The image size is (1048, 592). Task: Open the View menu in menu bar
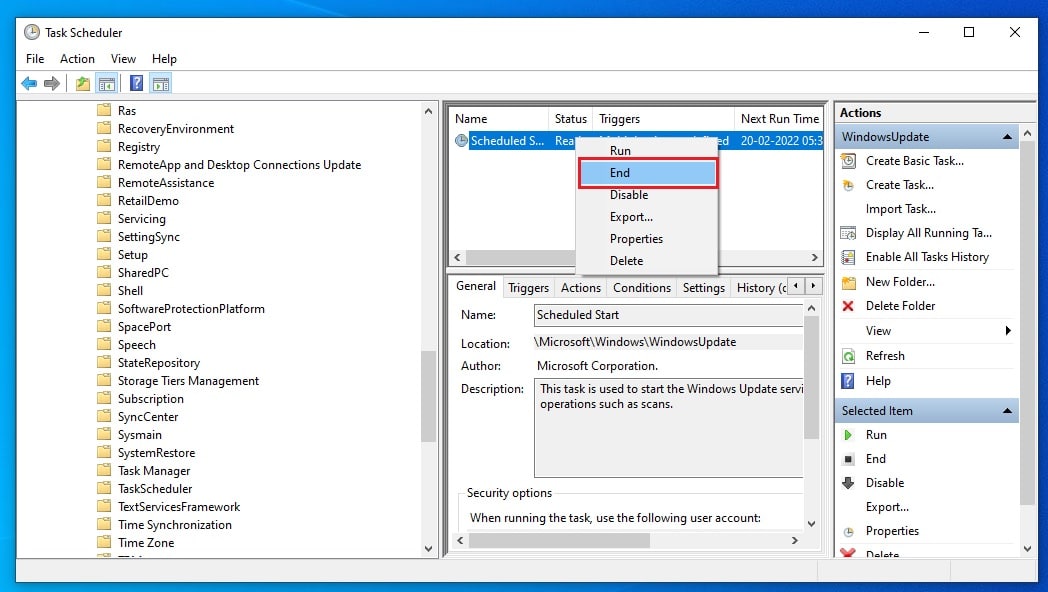[x=123, y=59]
